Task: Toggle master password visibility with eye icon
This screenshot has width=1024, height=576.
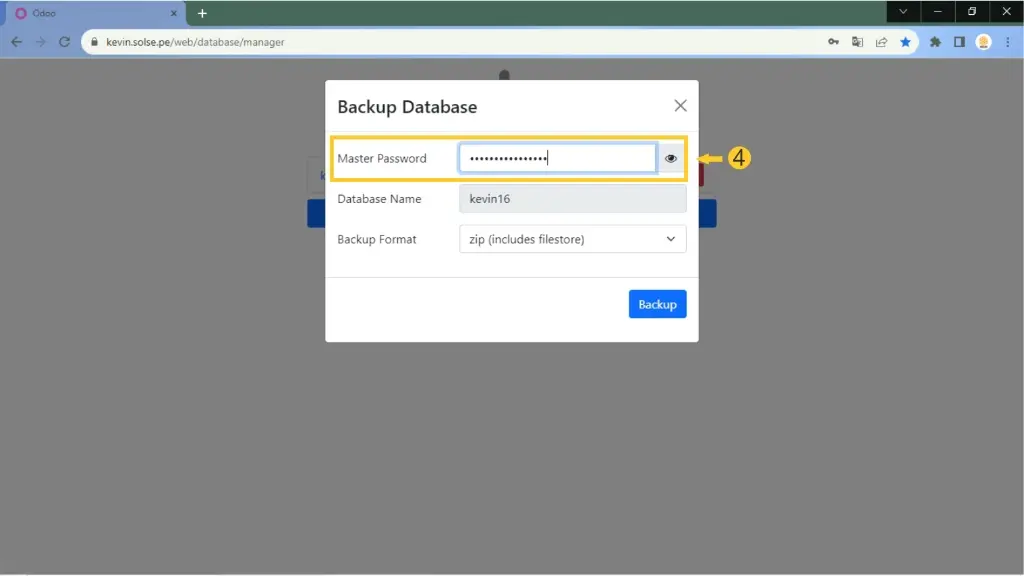Action: tap(671, 158)
